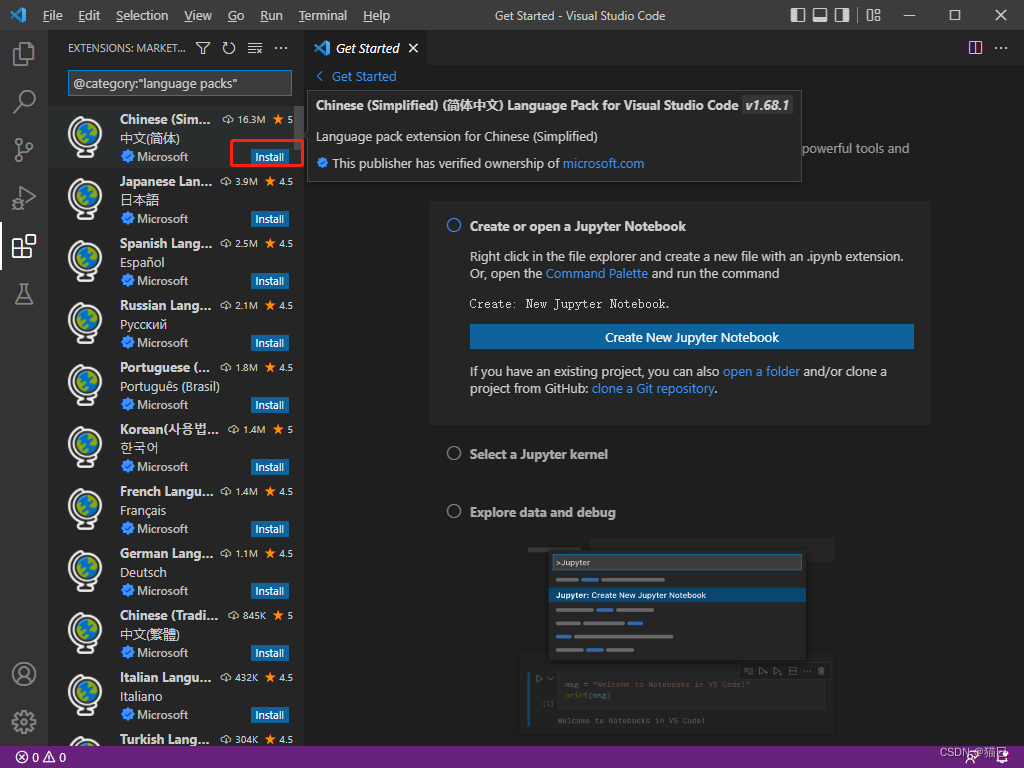Screen dimensions: 1024x768
Task: Refresh the extensions list
Action: (229, 48)
